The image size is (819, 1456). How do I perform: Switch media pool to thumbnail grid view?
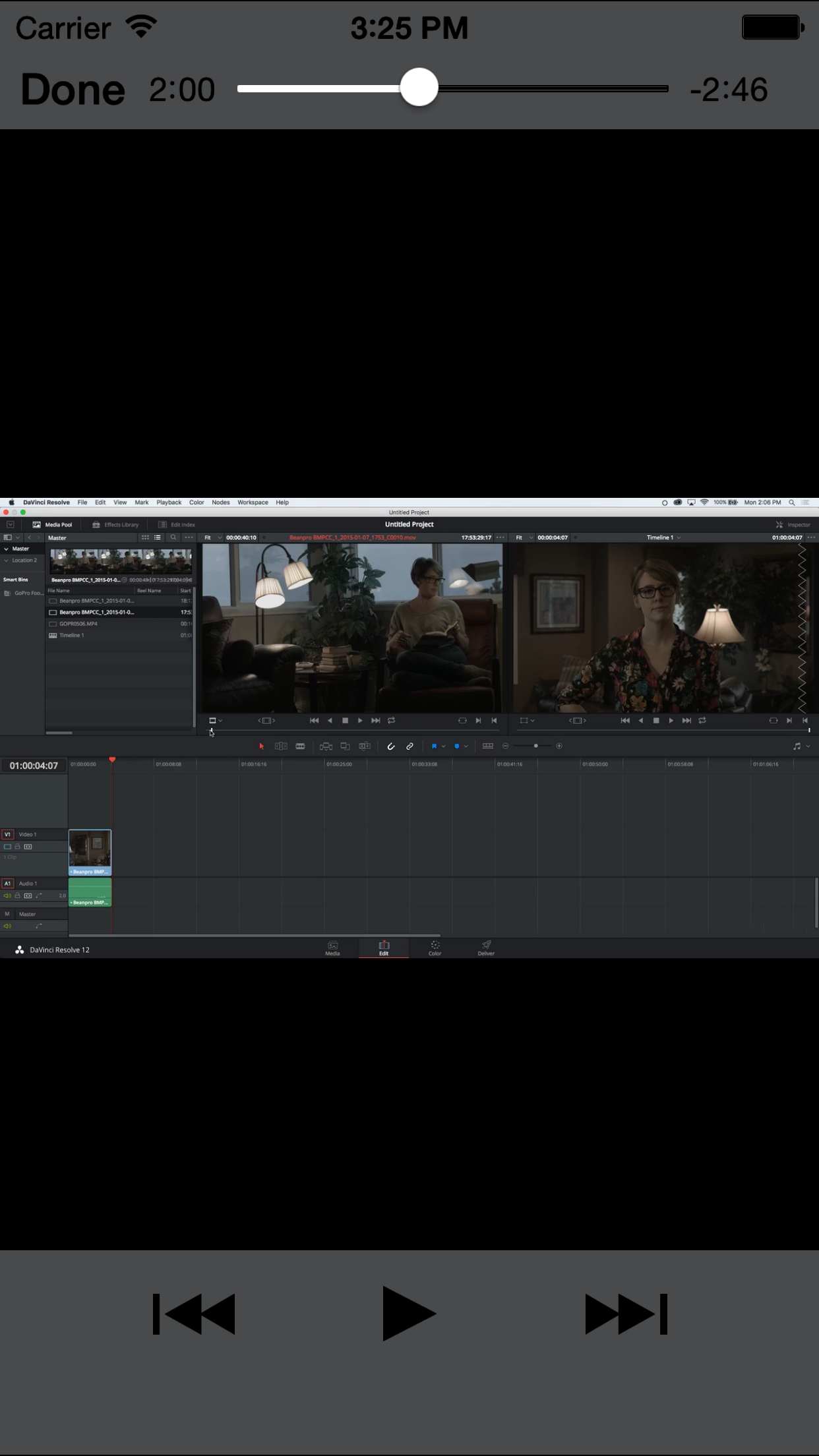point(145,537)
